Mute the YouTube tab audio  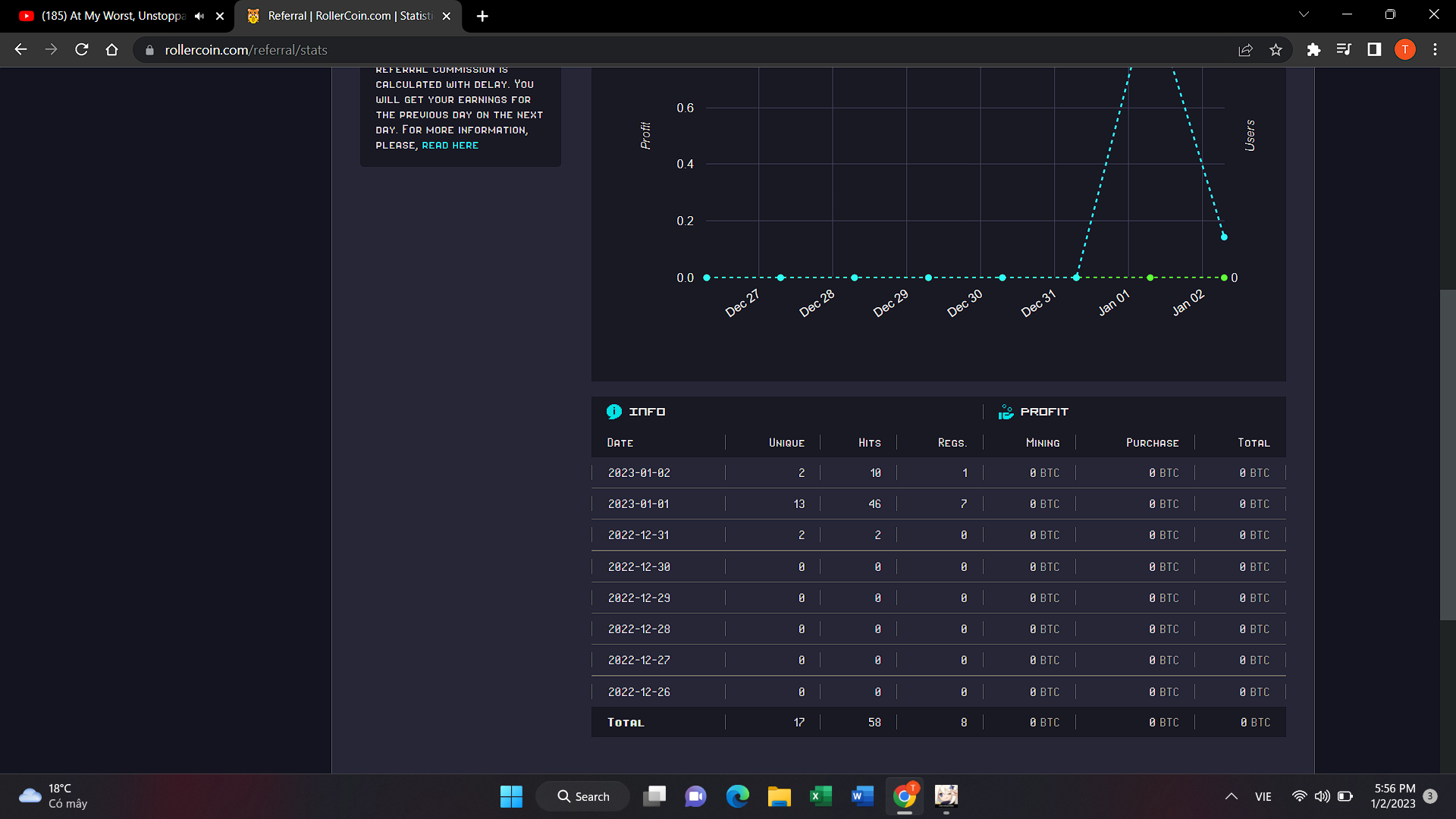point(199,16)
